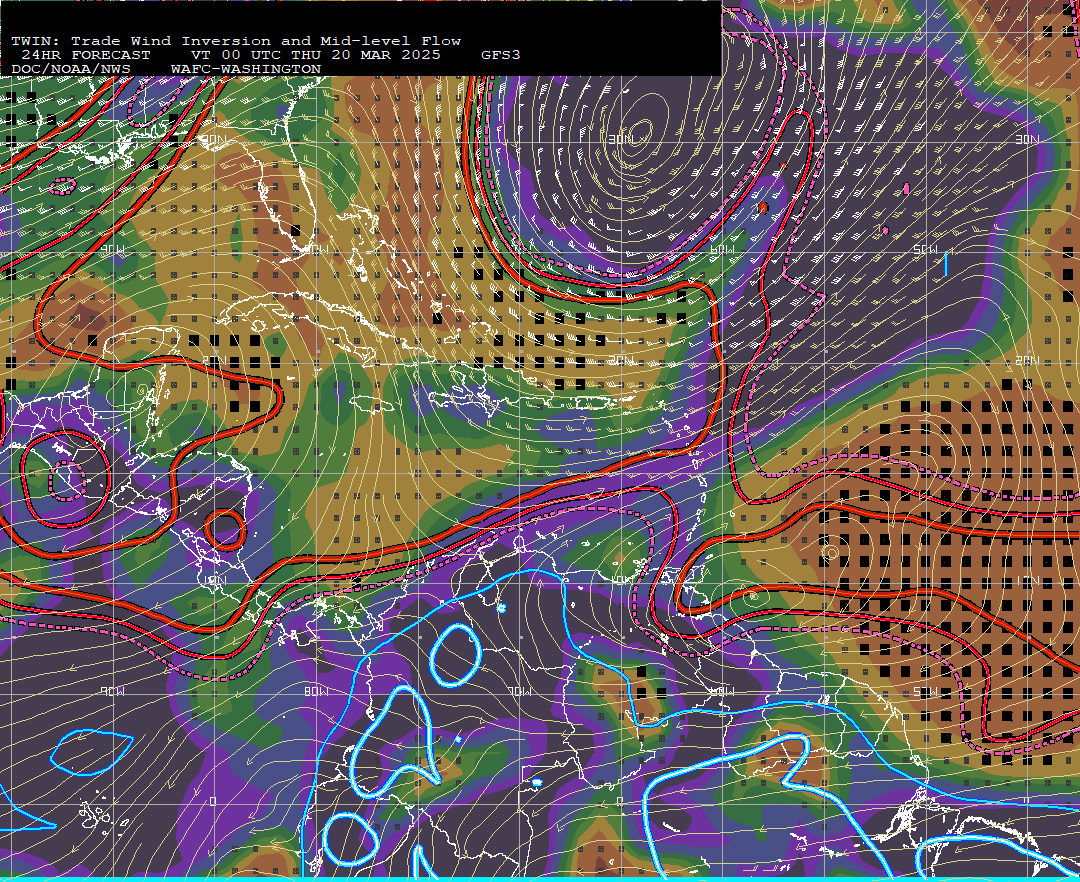Click the '30N' label inside the circular vortex
The image size is (1080, 882).
(x=620, y=140)
